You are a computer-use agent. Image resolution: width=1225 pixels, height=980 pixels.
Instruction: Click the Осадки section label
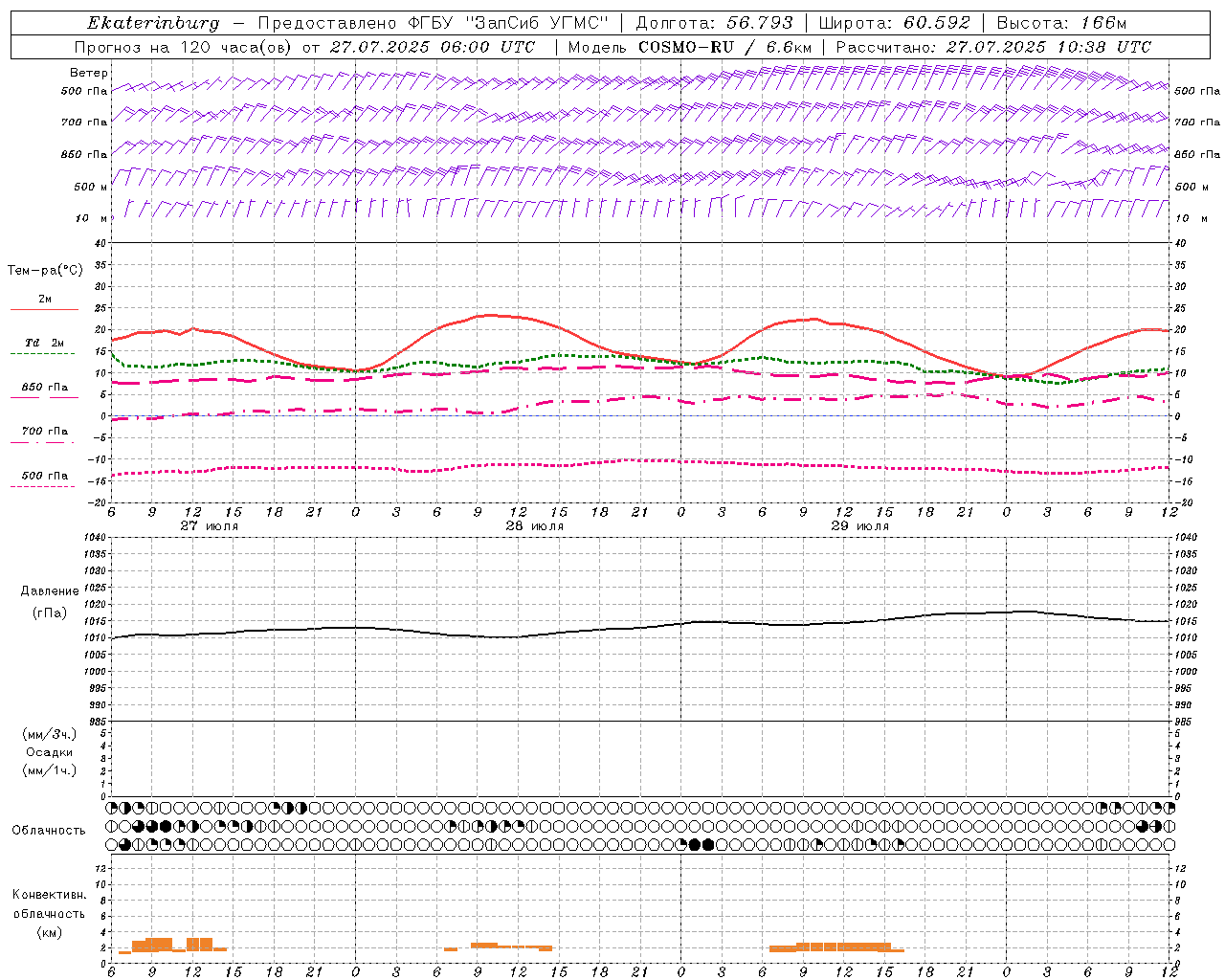pos(50,752)
